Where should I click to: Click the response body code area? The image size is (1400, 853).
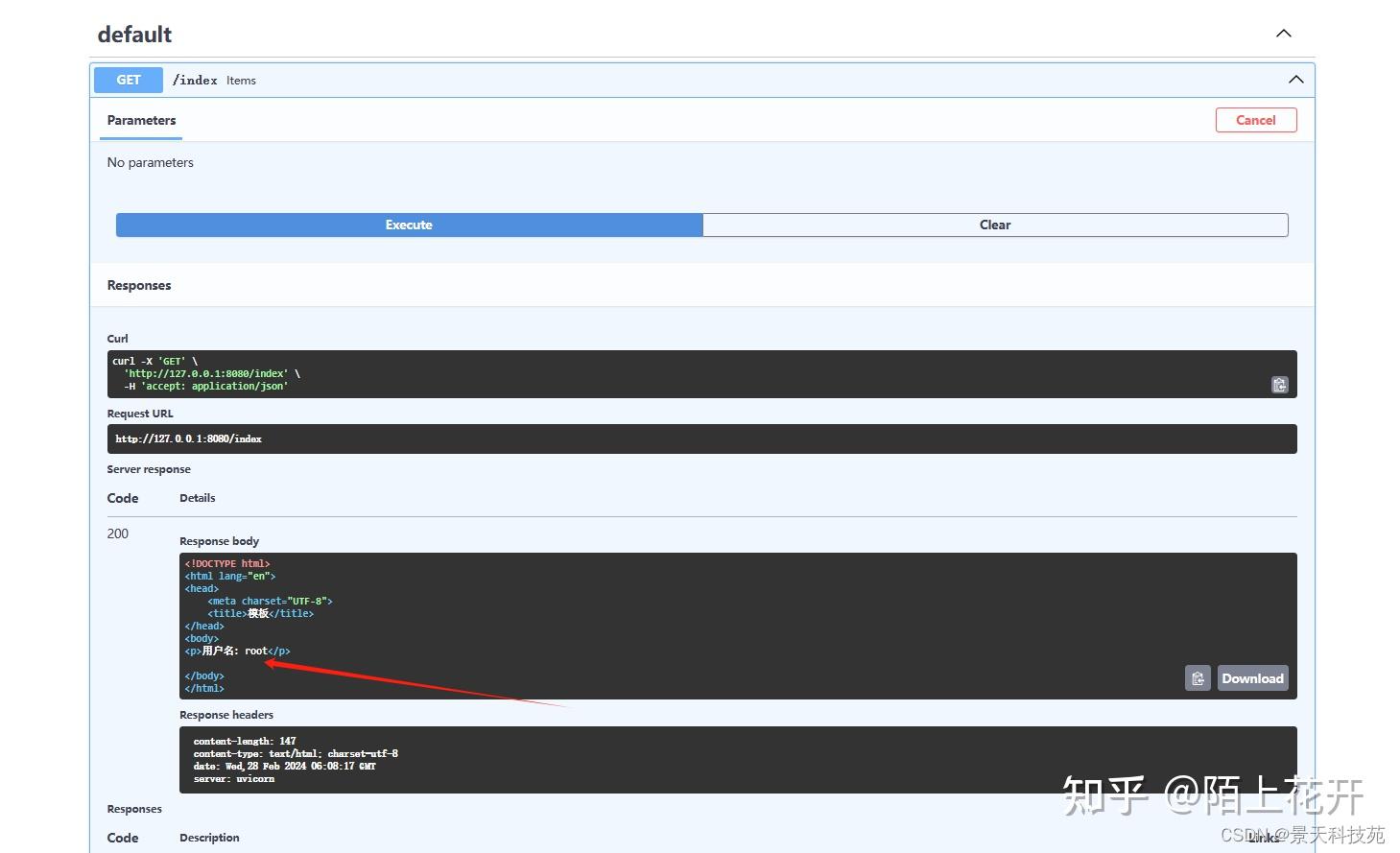coord(738,626)
